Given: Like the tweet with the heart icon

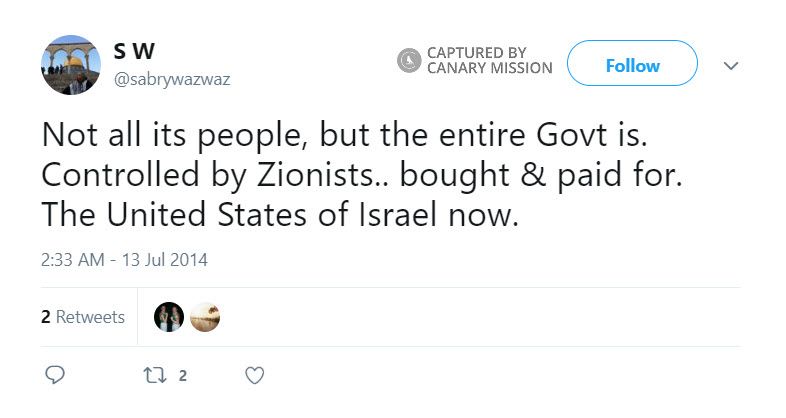Looking at the screenshot, I should pos(255,376).
